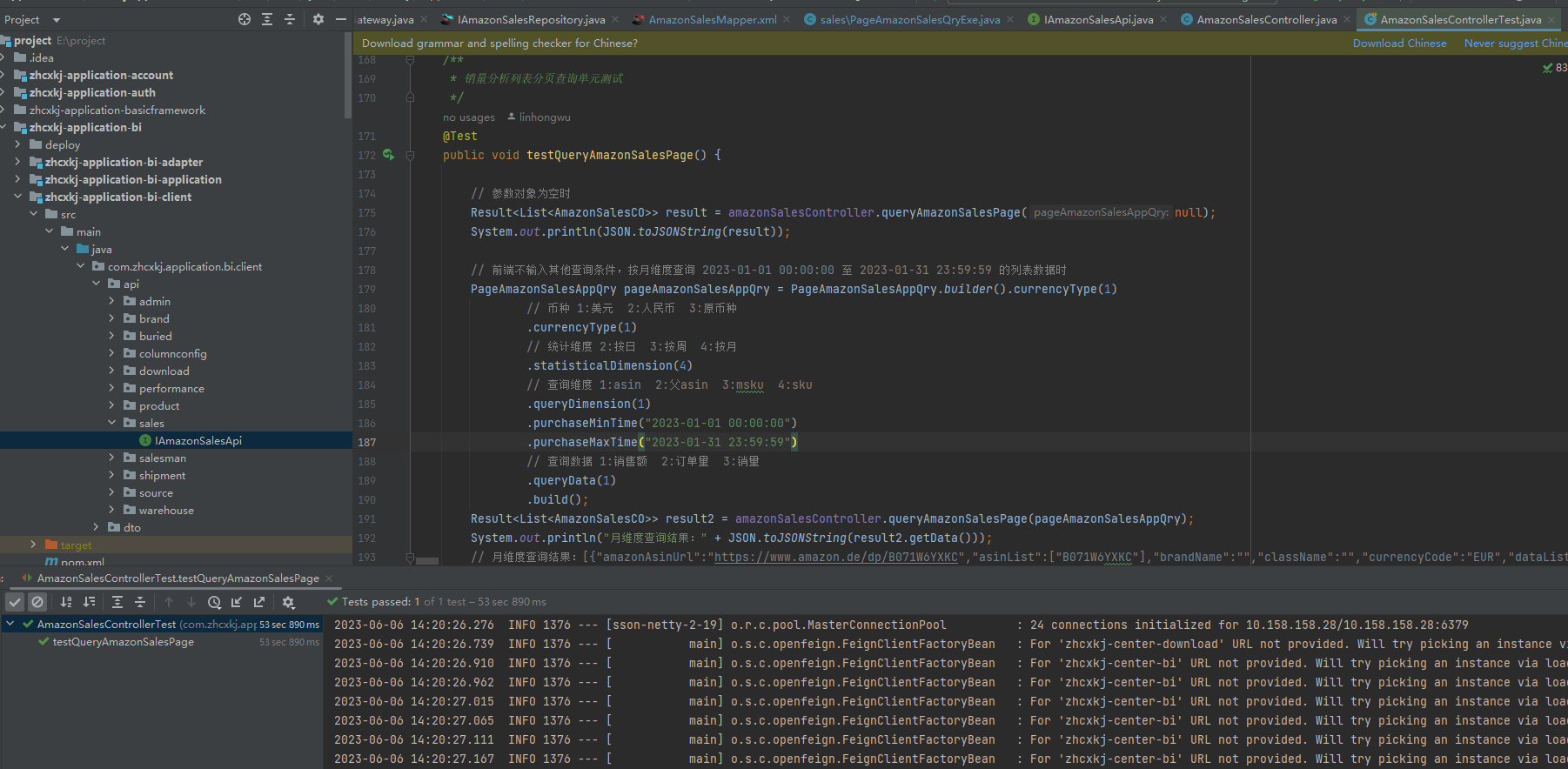Click Amazon.de URL link in line 193 comment
Image resolution: width=1568 pixels, height=769 pixels.
(836, 558)
